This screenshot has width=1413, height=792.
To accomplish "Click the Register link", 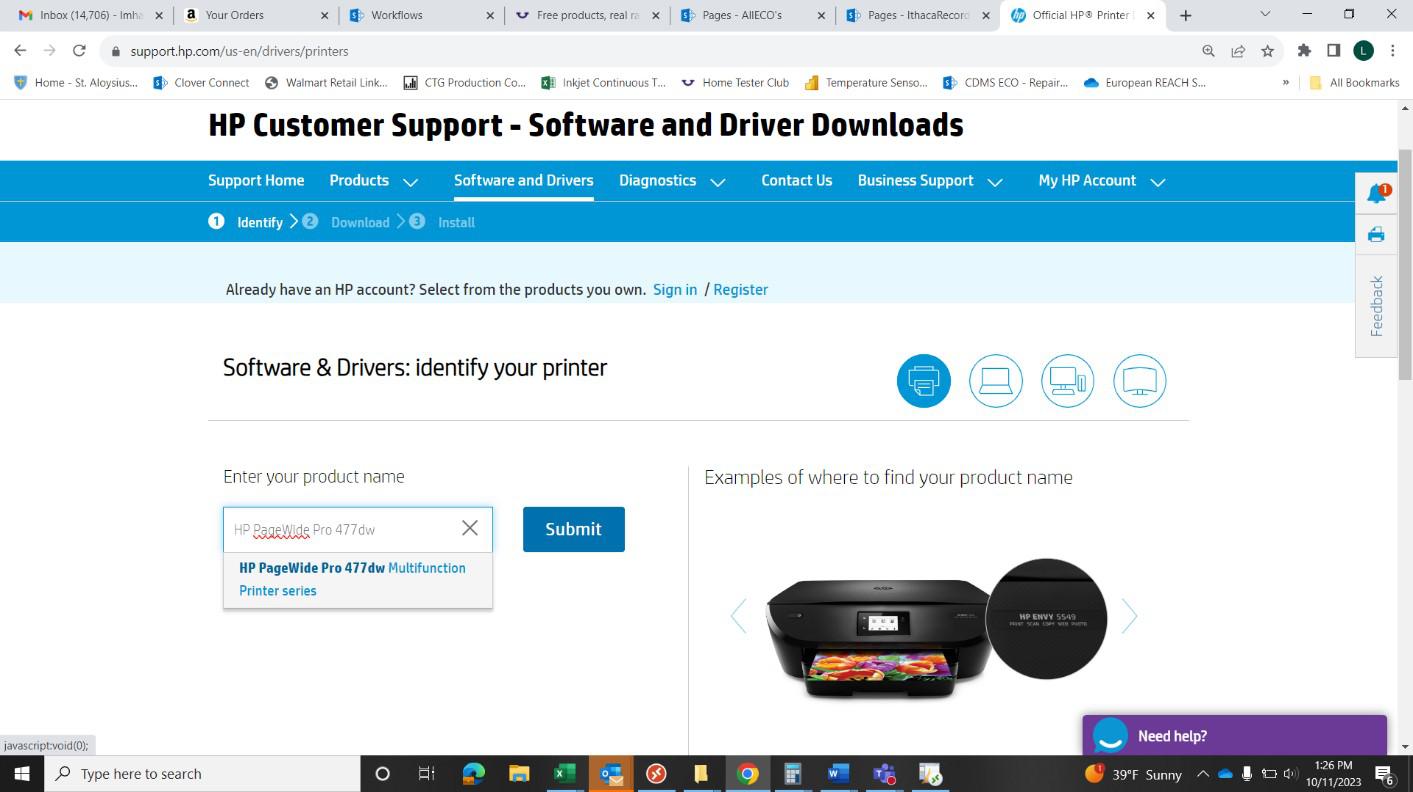I will click(741, 289).
